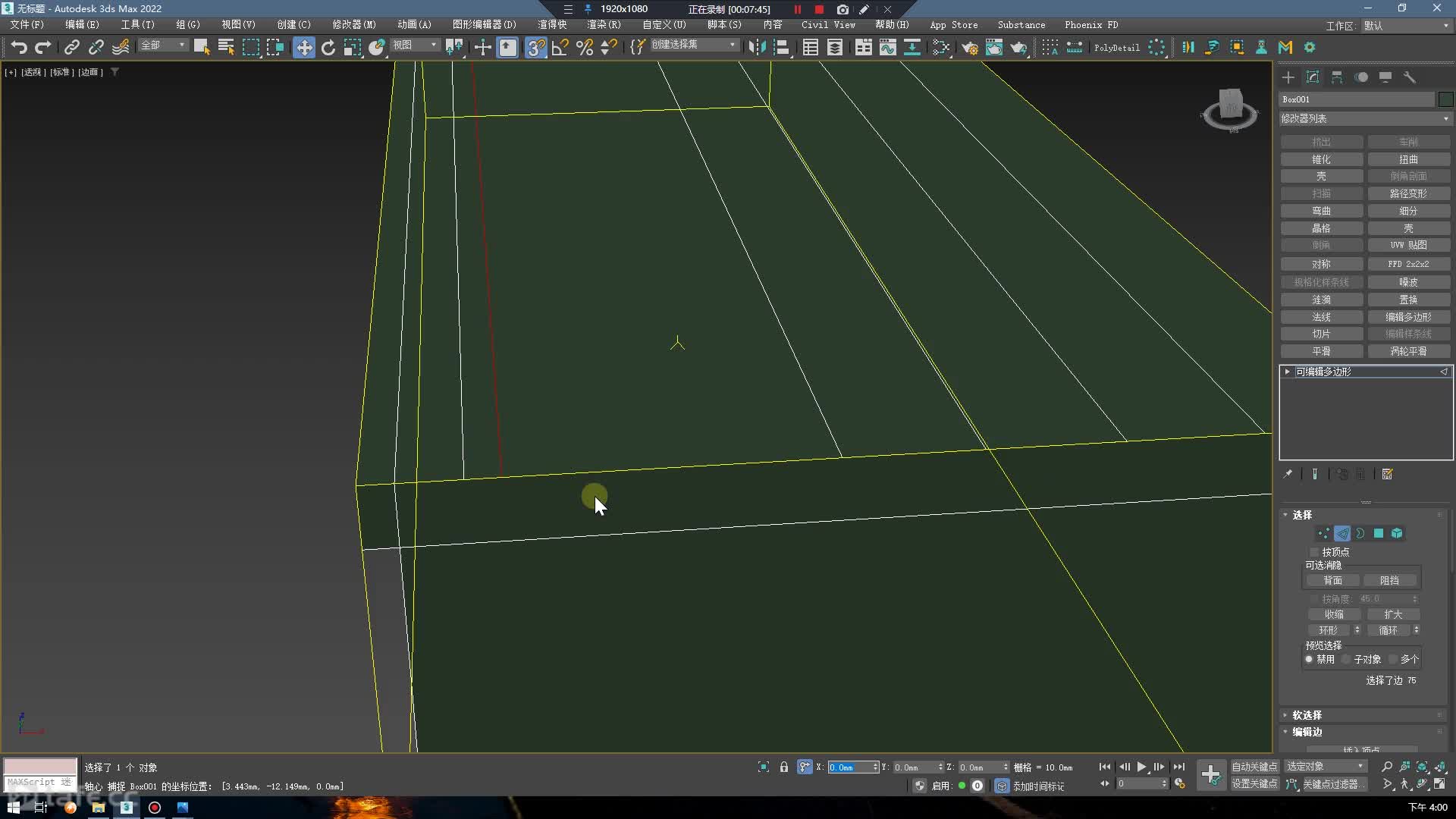The height and width of the screenshot is (819, 1456).
Task: Apply the 锥化 modifier button
Action: pyautogui.click(x=1321, y=159)
